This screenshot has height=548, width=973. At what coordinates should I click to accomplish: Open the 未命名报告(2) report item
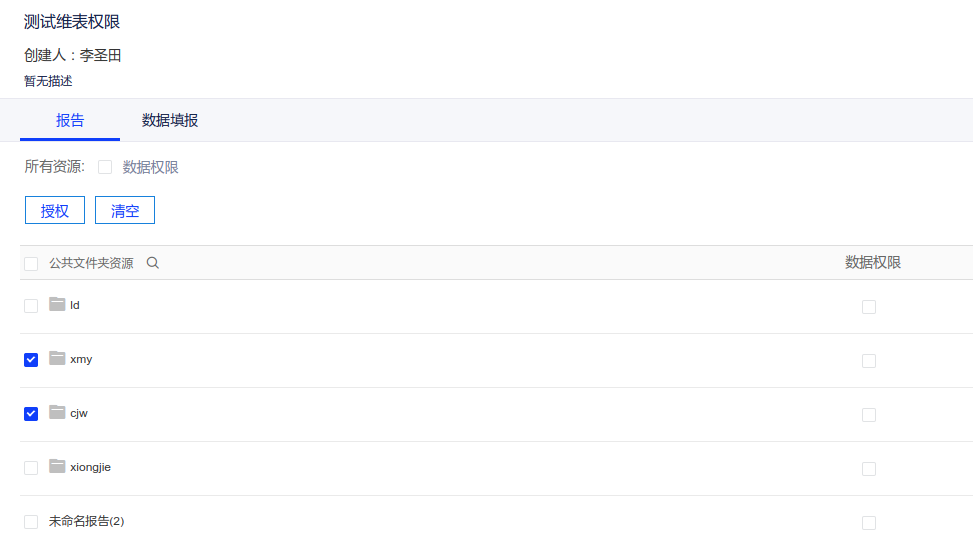coord(86,521)
